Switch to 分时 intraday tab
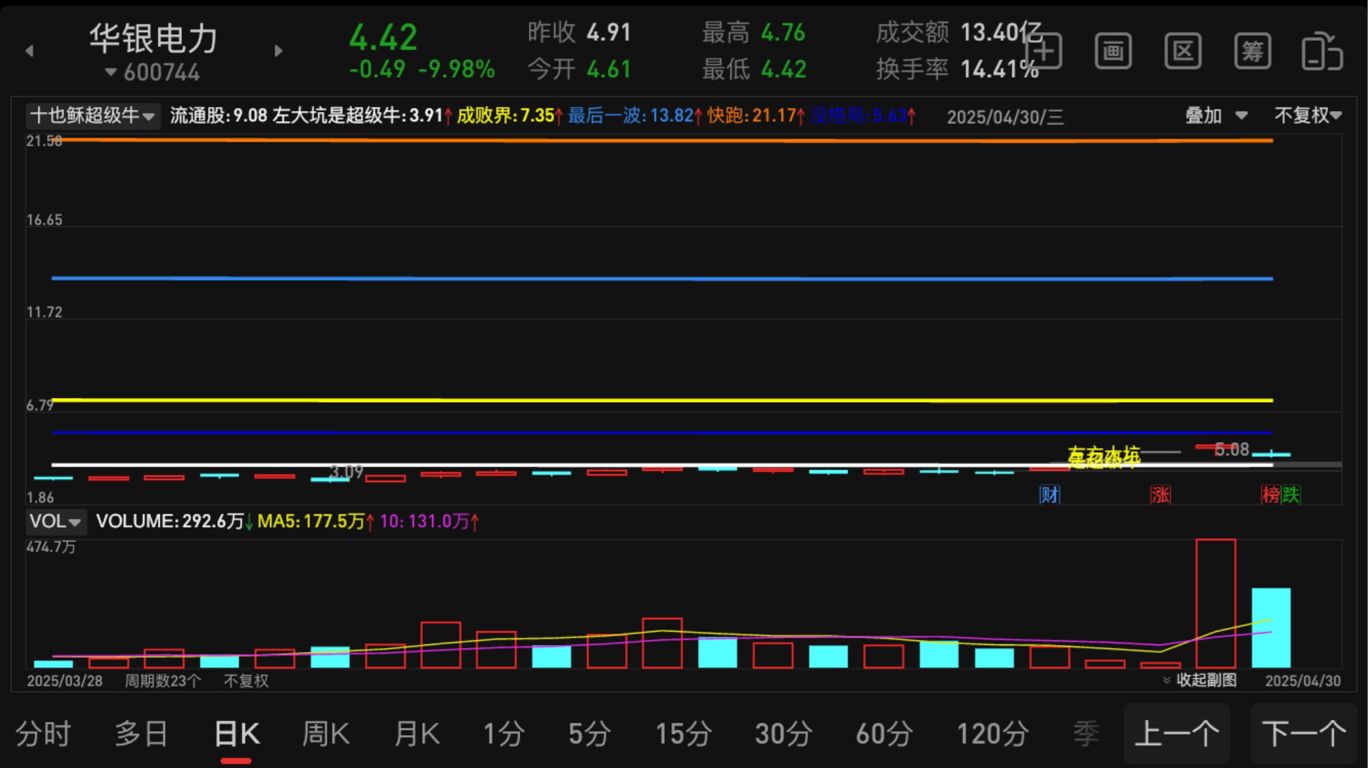This screenshot has width=1368, height=769. (x=44, y=734)
